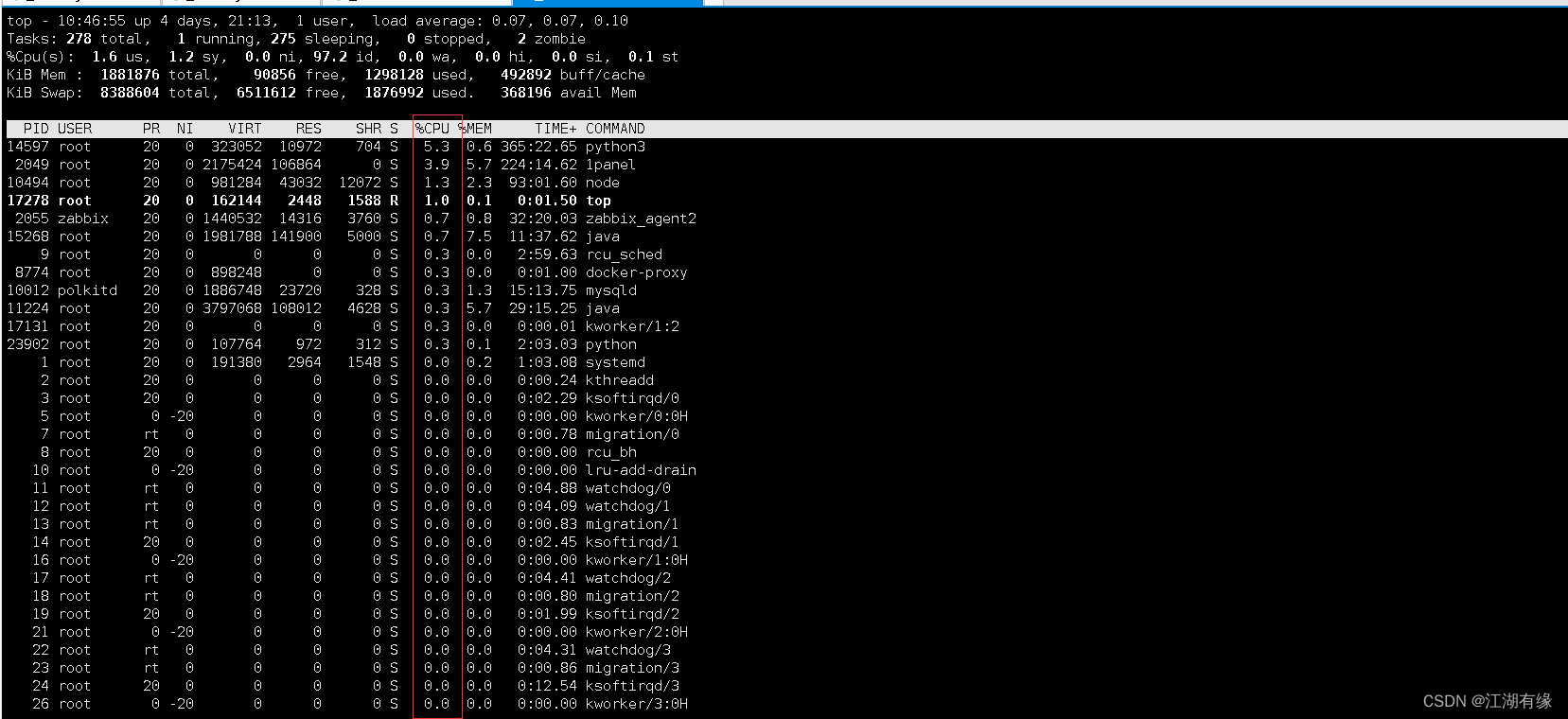1568x719 pixels.
Task: Select the migration/3 command name
Action: pyautogui.click(x=632, y=668)
